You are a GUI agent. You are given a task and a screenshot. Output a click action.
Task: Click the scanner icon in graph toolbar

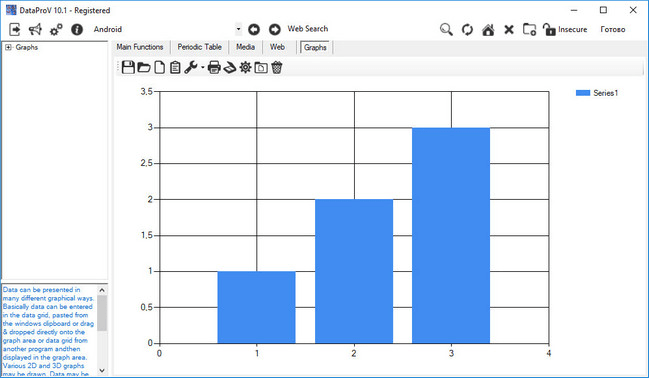[230, 67]
